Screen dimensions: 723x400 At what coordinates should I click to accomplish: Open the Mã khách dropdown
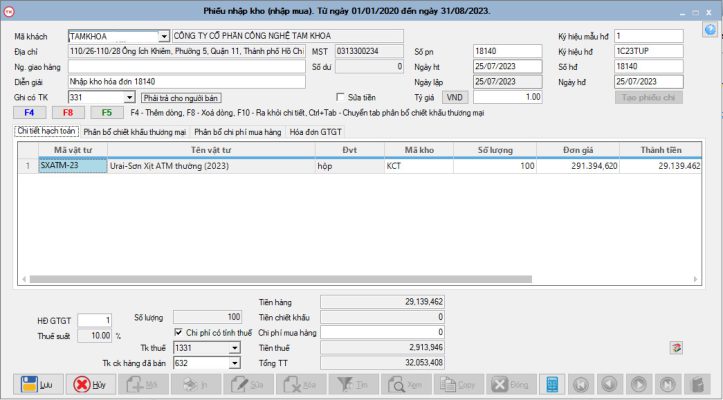coord(164,36)
